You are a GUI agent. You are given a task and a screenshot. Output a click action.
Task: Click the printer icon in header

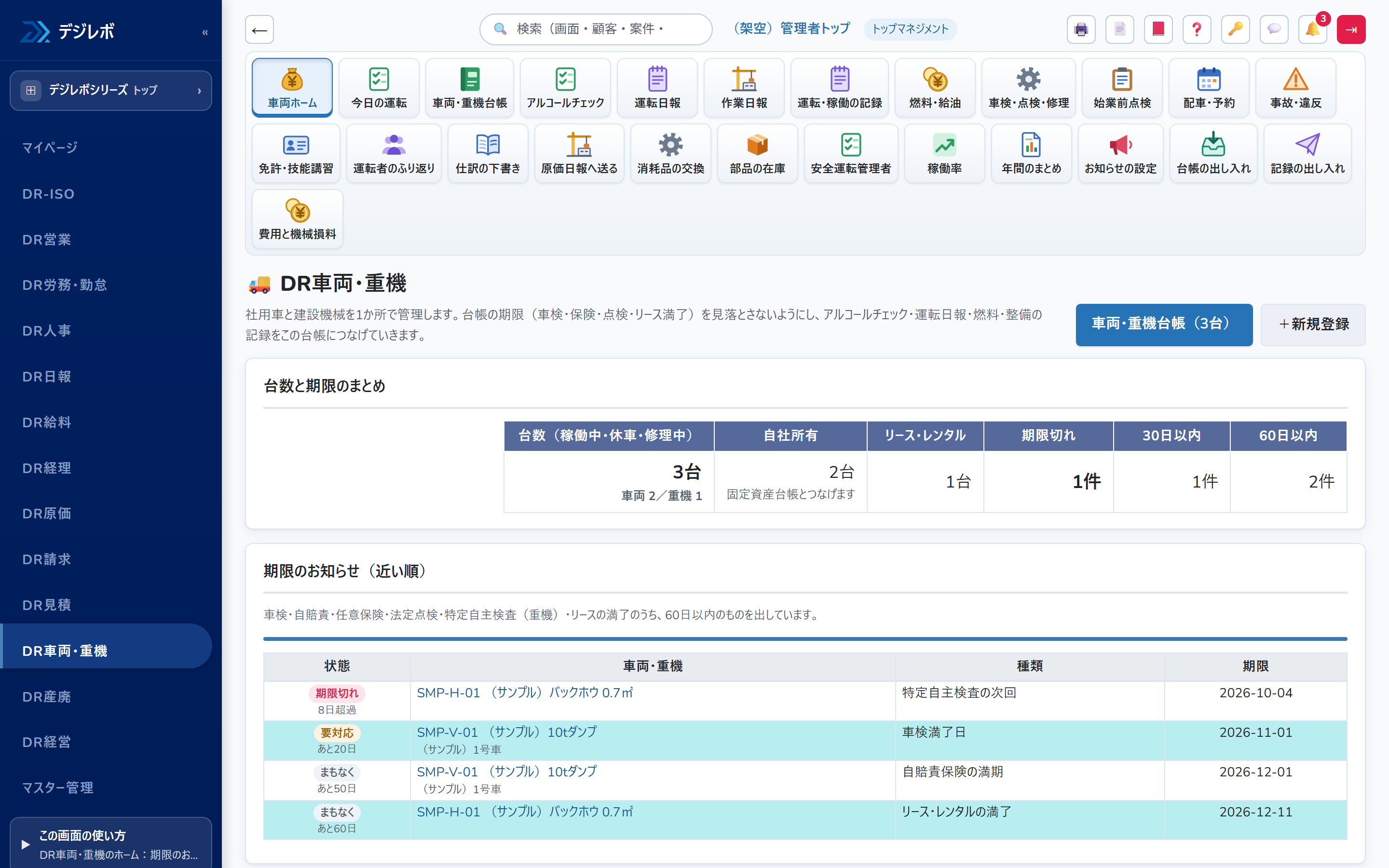[1081, 29]
